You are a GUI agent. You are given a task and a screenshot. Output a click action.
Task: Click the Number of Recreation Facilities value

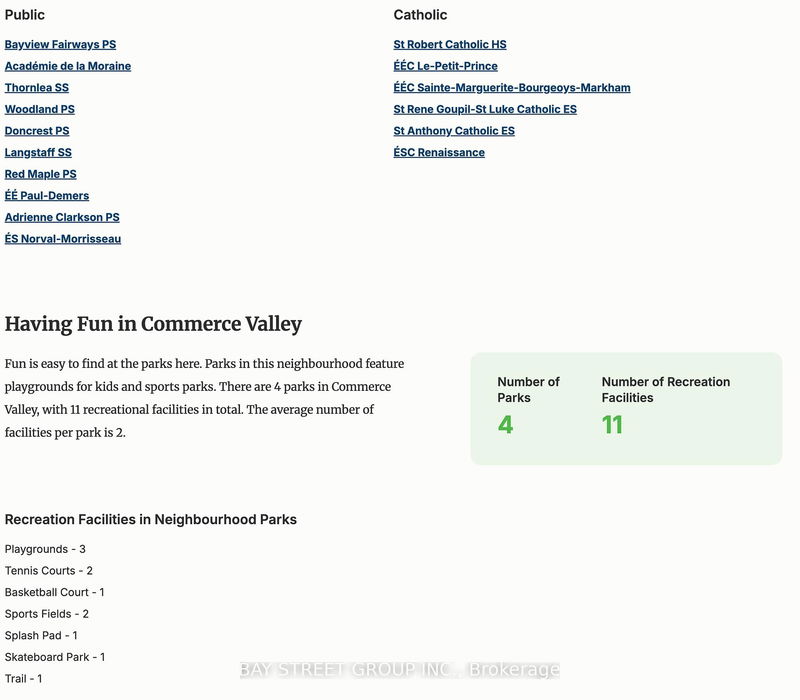tap(612, 424)
